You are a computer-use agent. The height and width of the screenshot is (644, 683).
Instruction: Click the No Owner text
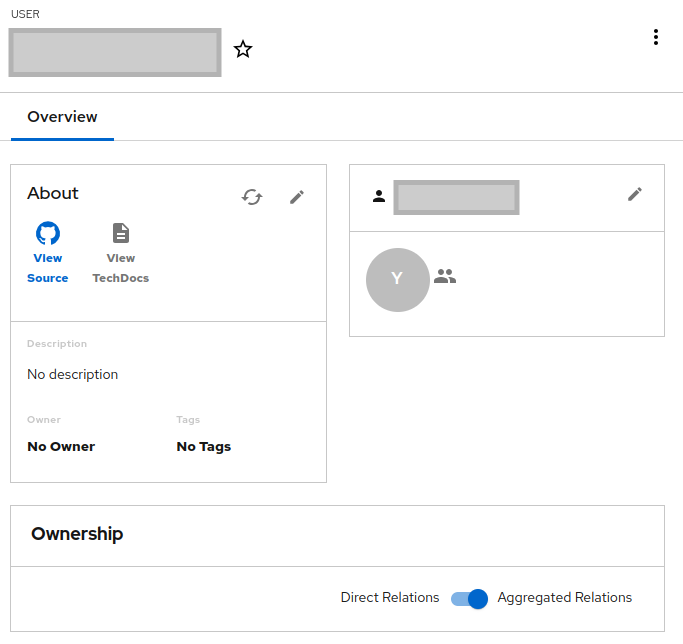[x=61, y=447]
